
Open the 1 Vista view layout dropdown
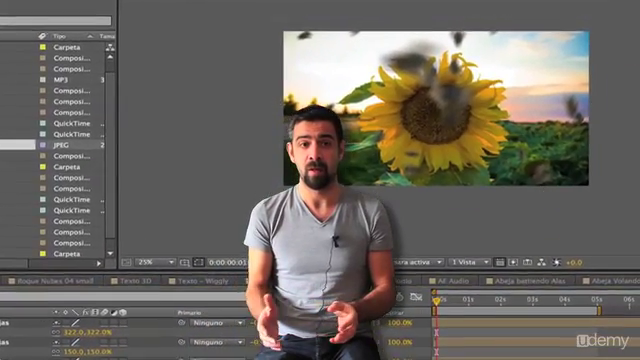pyautogui.click(x=469, y=262)
